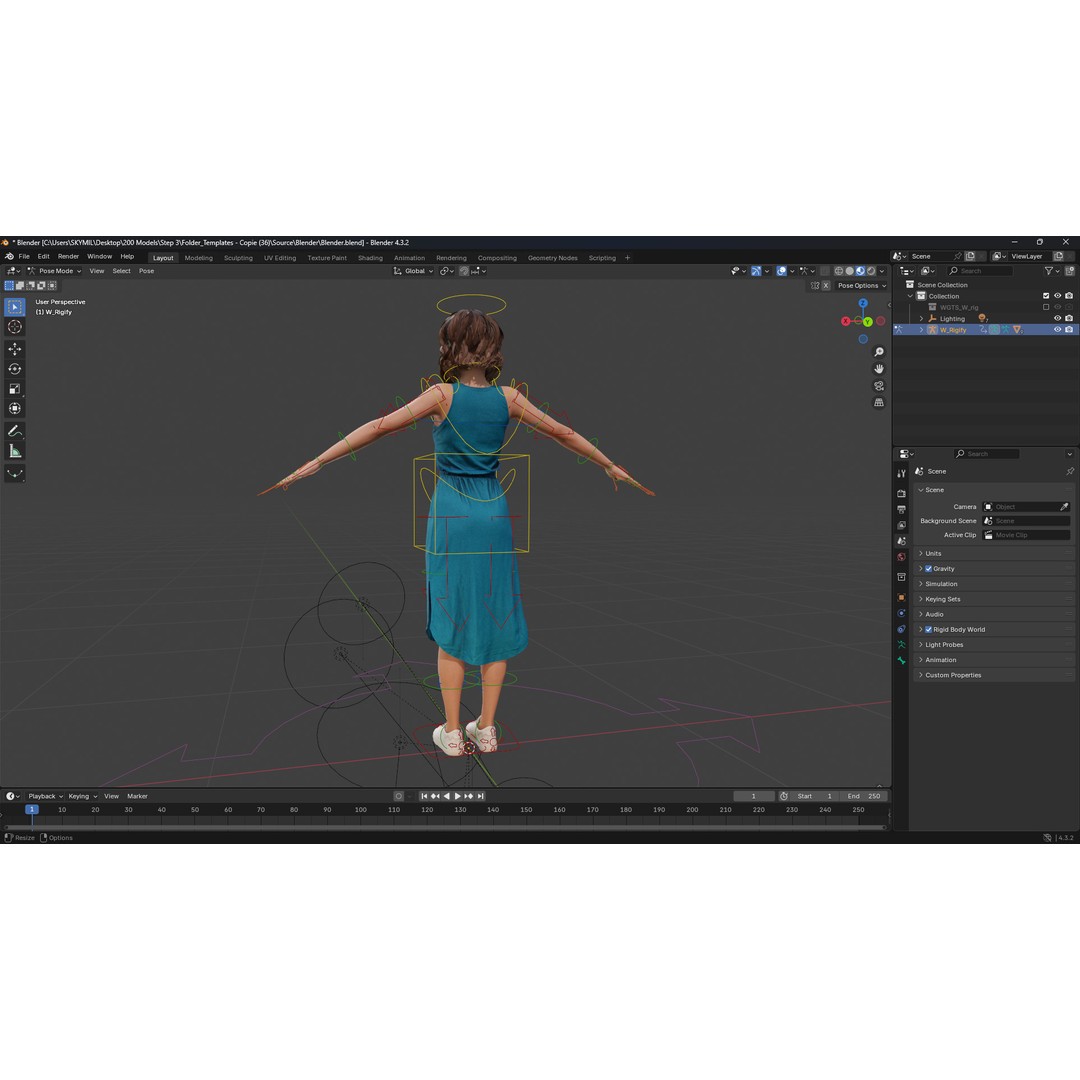Switch to the Modeling workspace tab
This screenshot has height=1080, width=1080.
pos(198,258)
